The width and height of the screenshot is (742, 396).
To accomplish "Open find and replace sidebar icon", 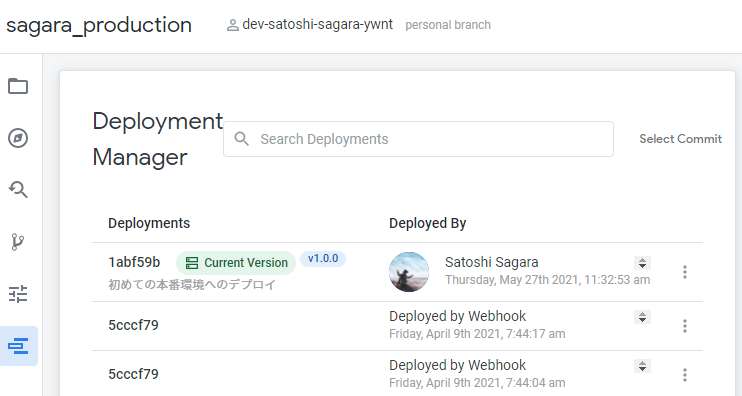I will point(18,190).
